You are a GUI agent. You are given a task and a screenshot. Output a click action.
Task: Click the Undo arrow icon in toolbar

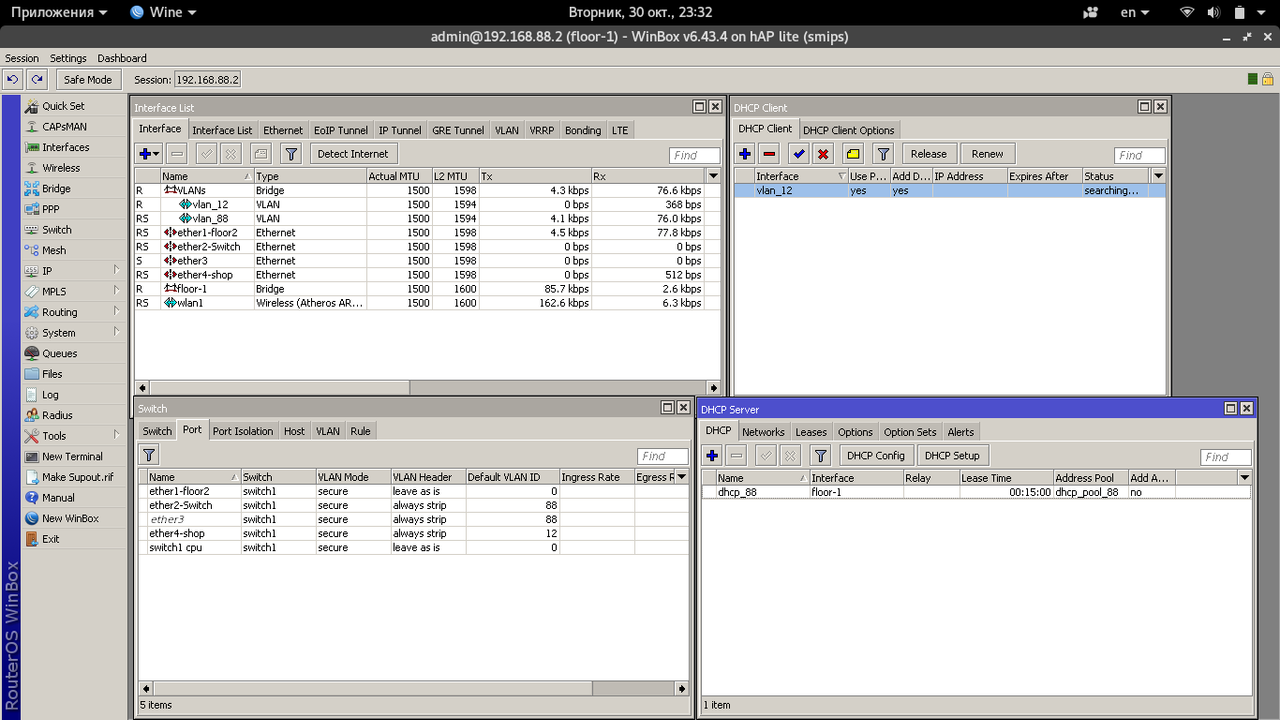[x=12, y=79]
